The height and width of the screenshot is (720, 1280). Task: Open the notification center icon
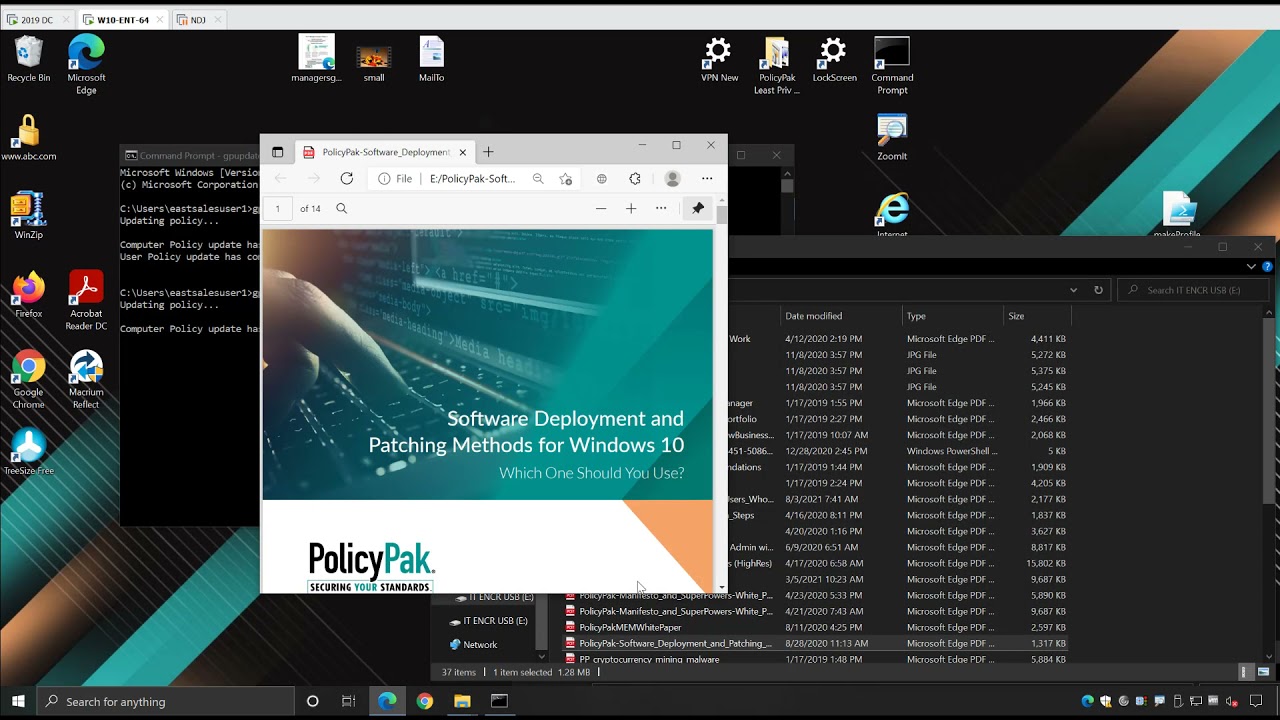tap(1256, 701)
